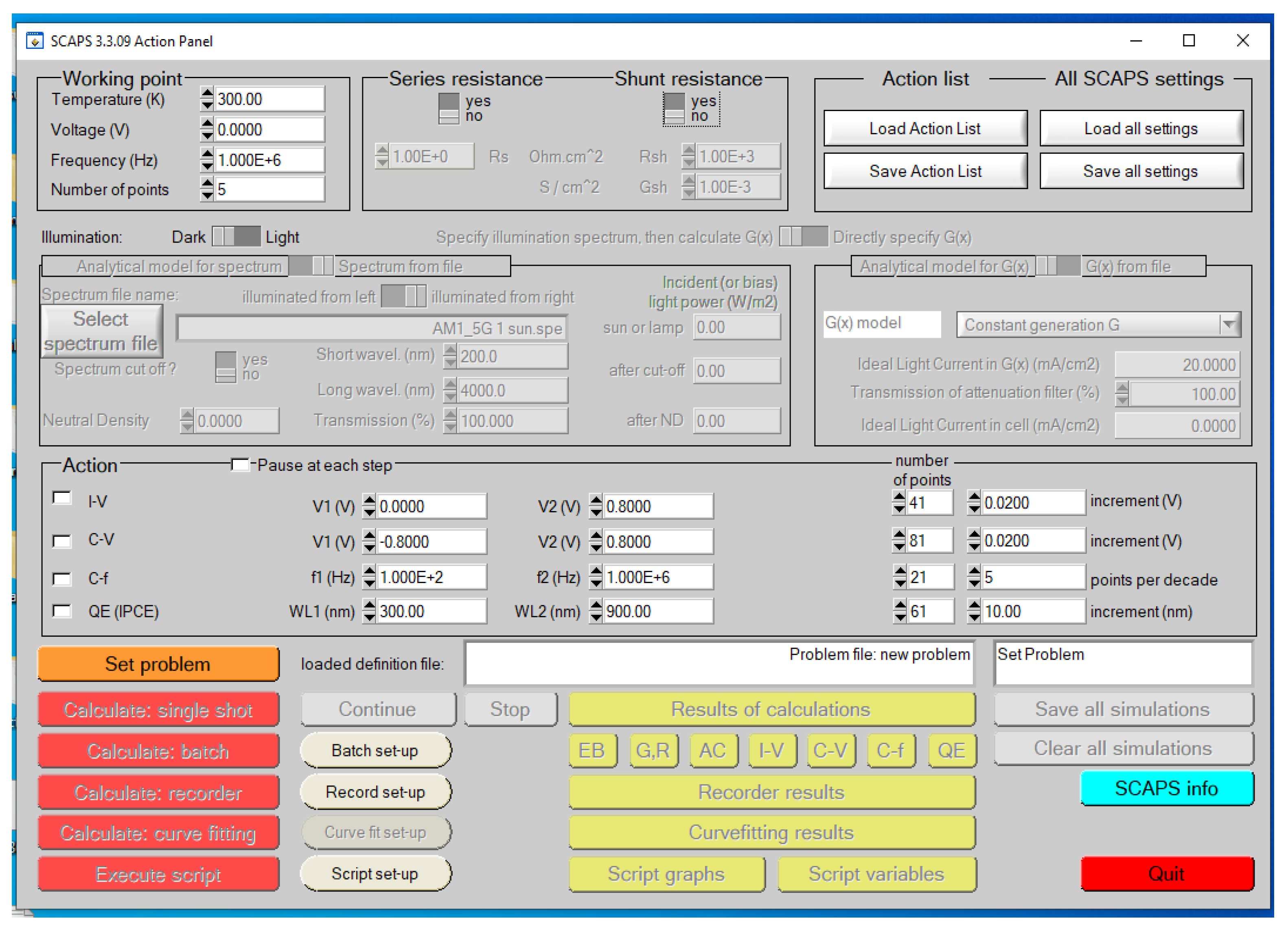Expand the Constant generation G dropdown
Viewport: 1288px width, 931px height.
(x=1229, y=325)
